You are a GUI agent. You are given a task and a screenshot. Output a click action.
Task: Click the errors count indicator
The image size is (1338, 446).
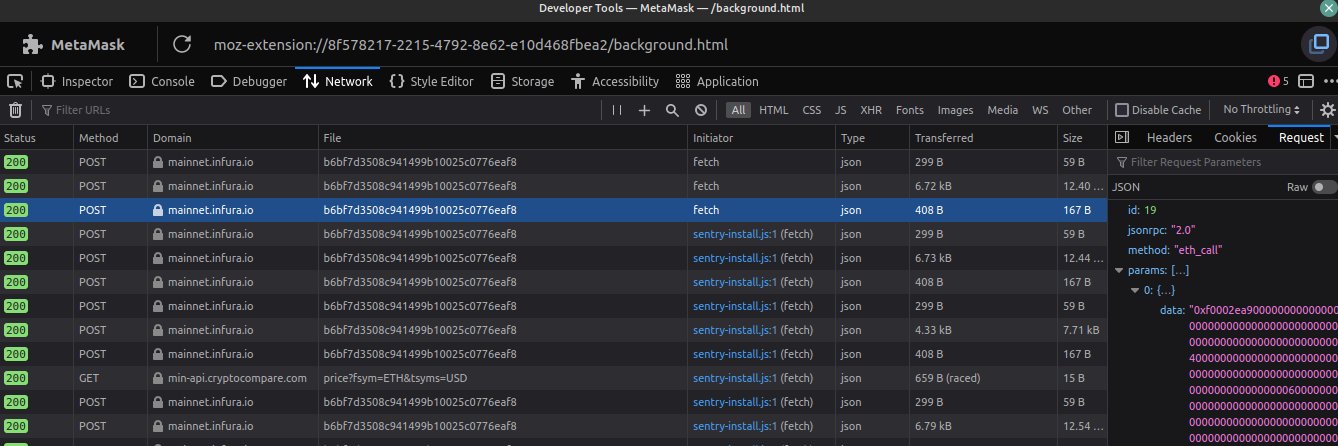pos(1278,81)
